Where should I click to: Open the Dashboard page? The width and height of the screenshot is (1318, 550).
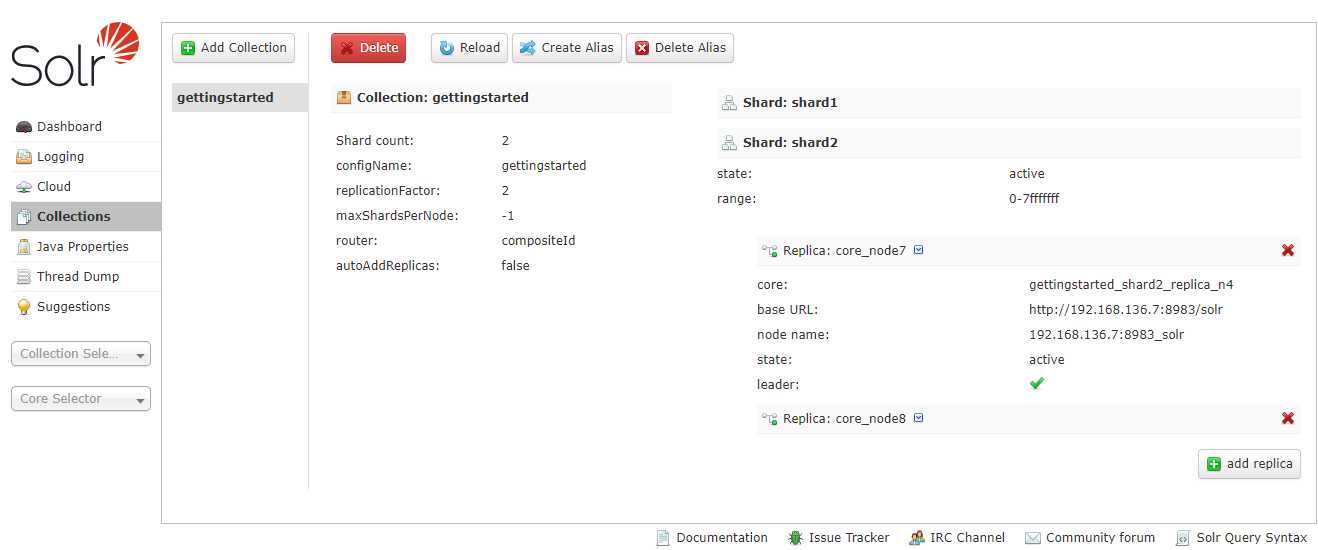point(85,127)
